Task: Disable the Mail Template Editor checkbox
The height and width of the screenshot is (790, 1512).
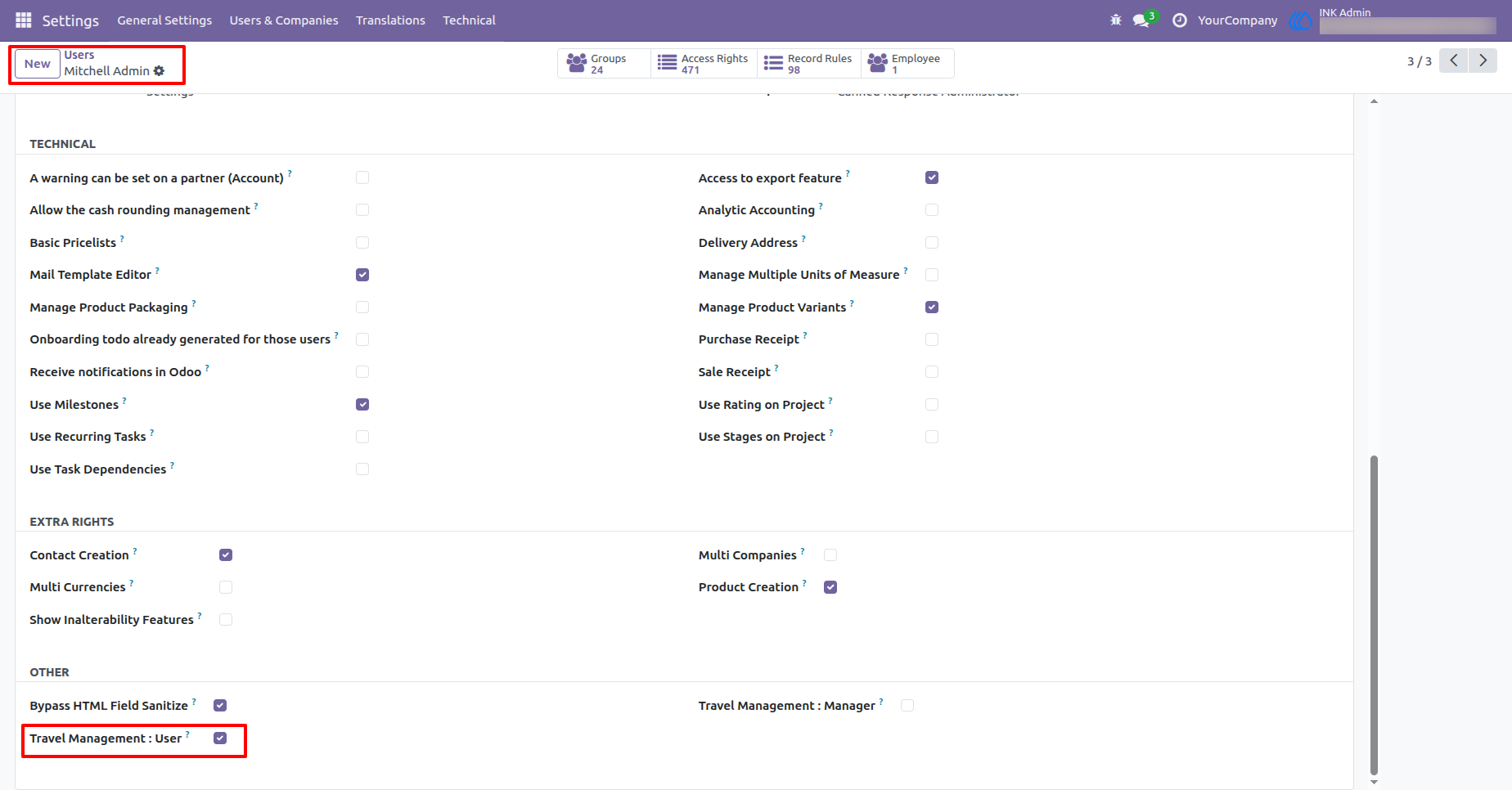Action: pyautogui.click(x=362, y=275)
